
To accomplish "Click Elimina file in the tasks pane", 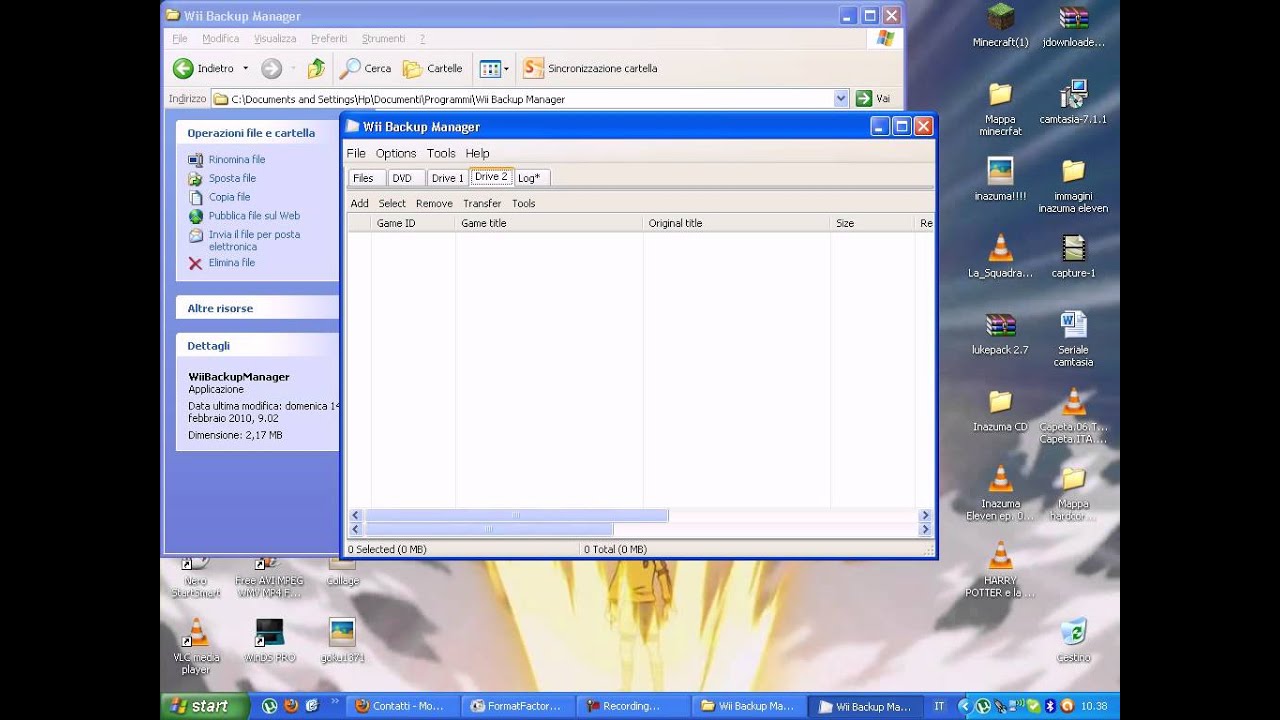I will click(x=232, y=262).
